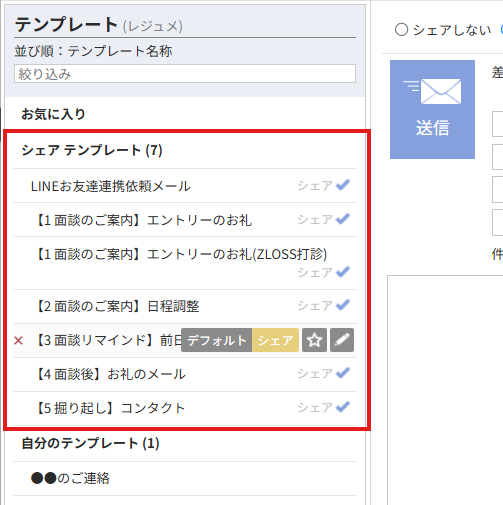The height and width of the screenshot is (505, 503).
Task: Collapse the シェア テンプレート (7) section
Action: 92,150
